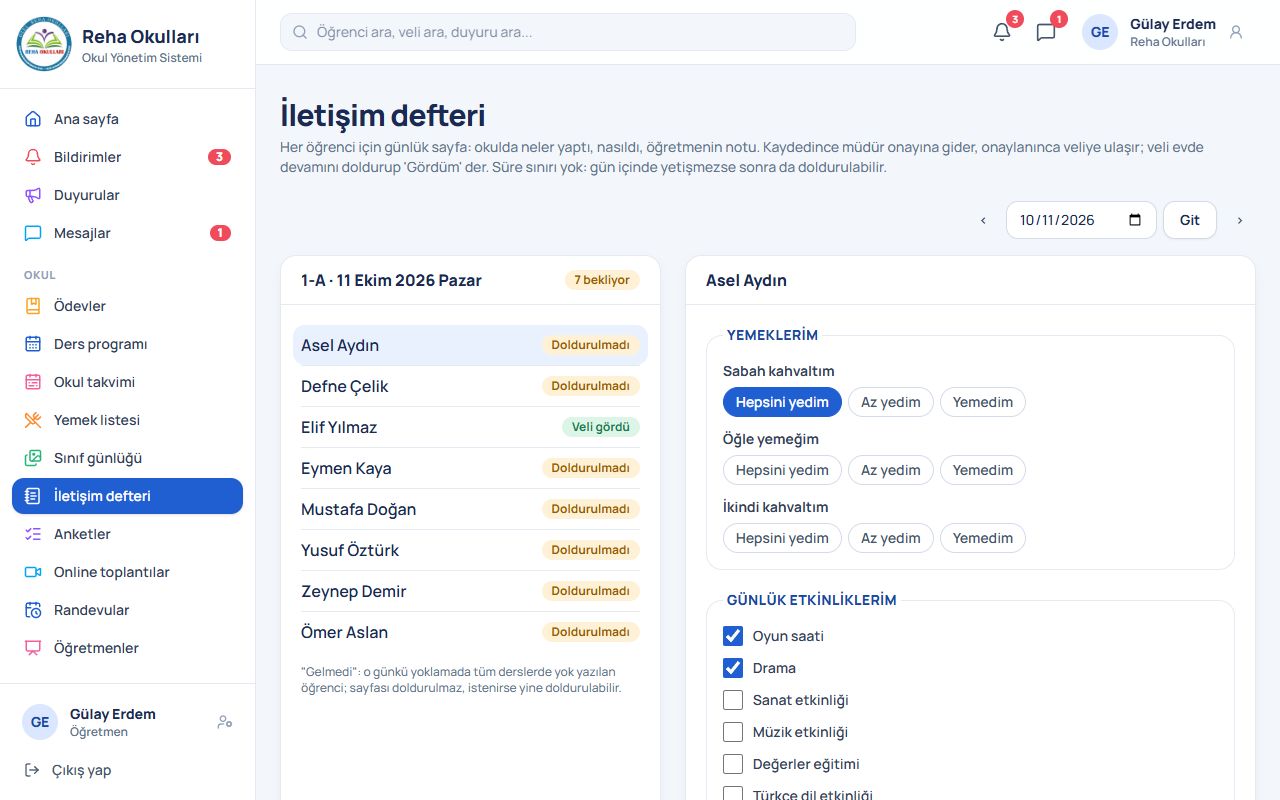
Task: Go to previous day arrow
Action: 983,220
